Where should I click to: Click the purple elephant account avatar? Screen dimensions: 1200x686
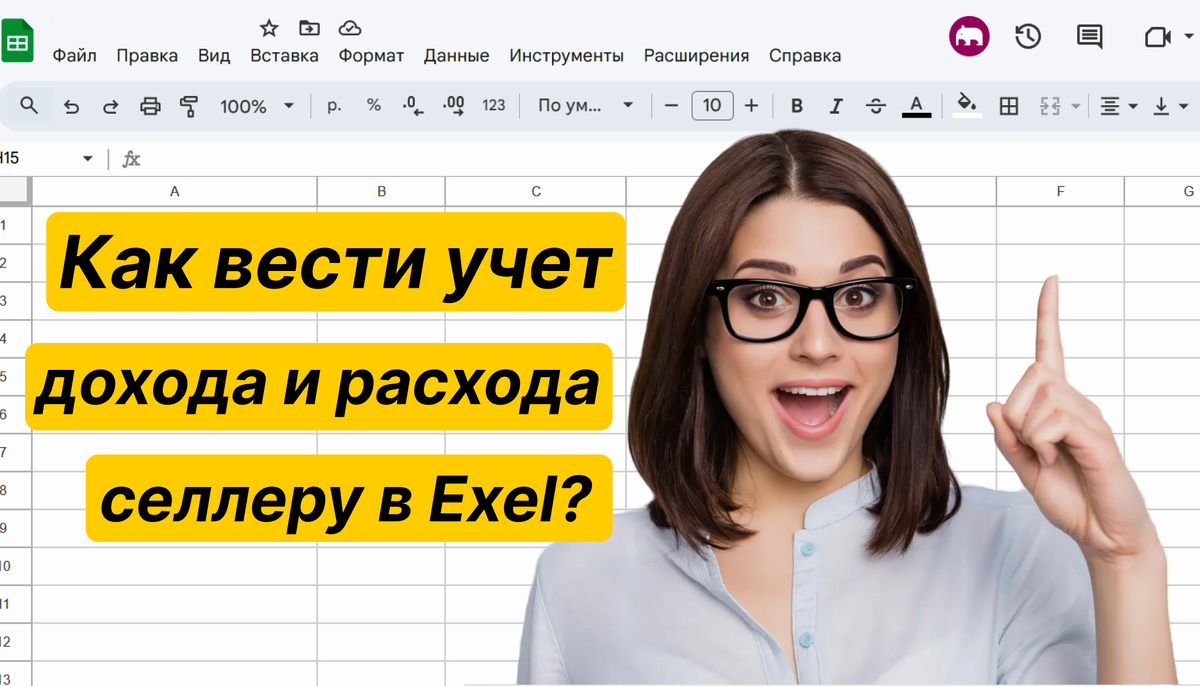click(969, 37)
